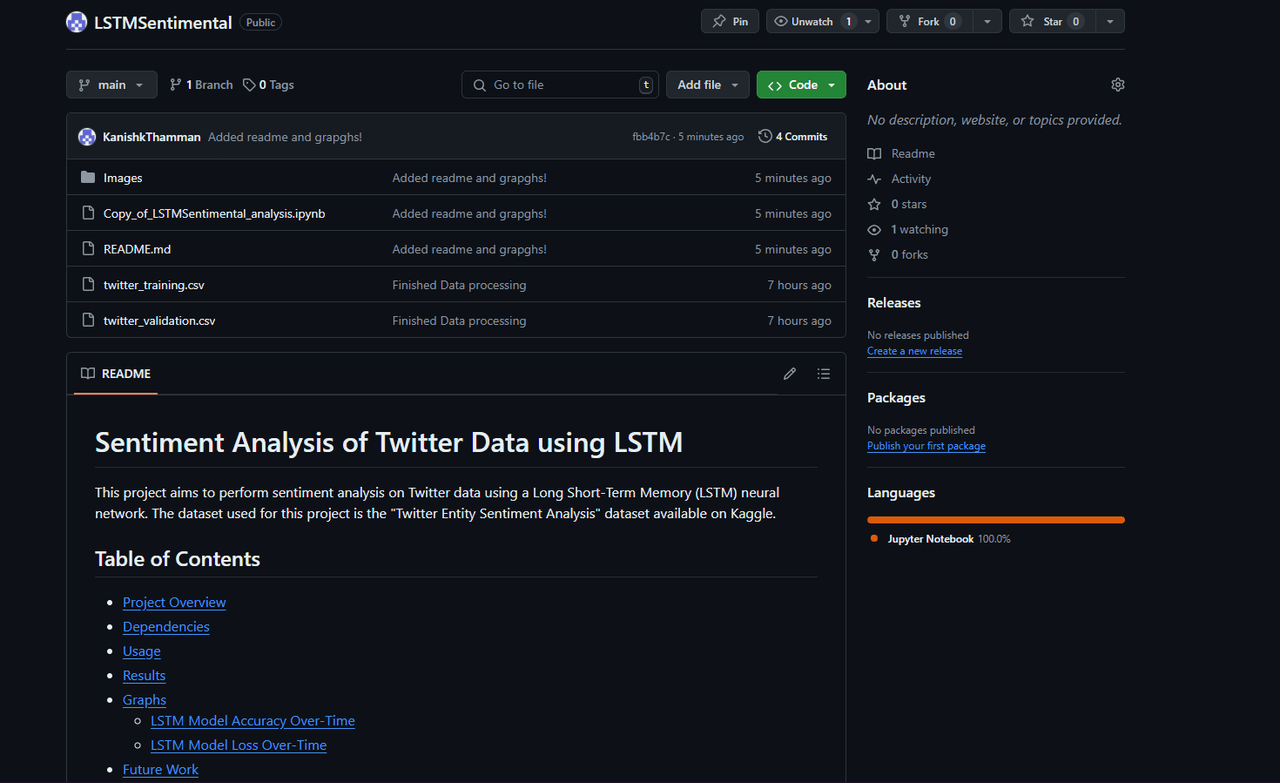Viewport: 1280px width, 783px height.
Task: Open the Activity link in About
Action: [x=910, y=179]
